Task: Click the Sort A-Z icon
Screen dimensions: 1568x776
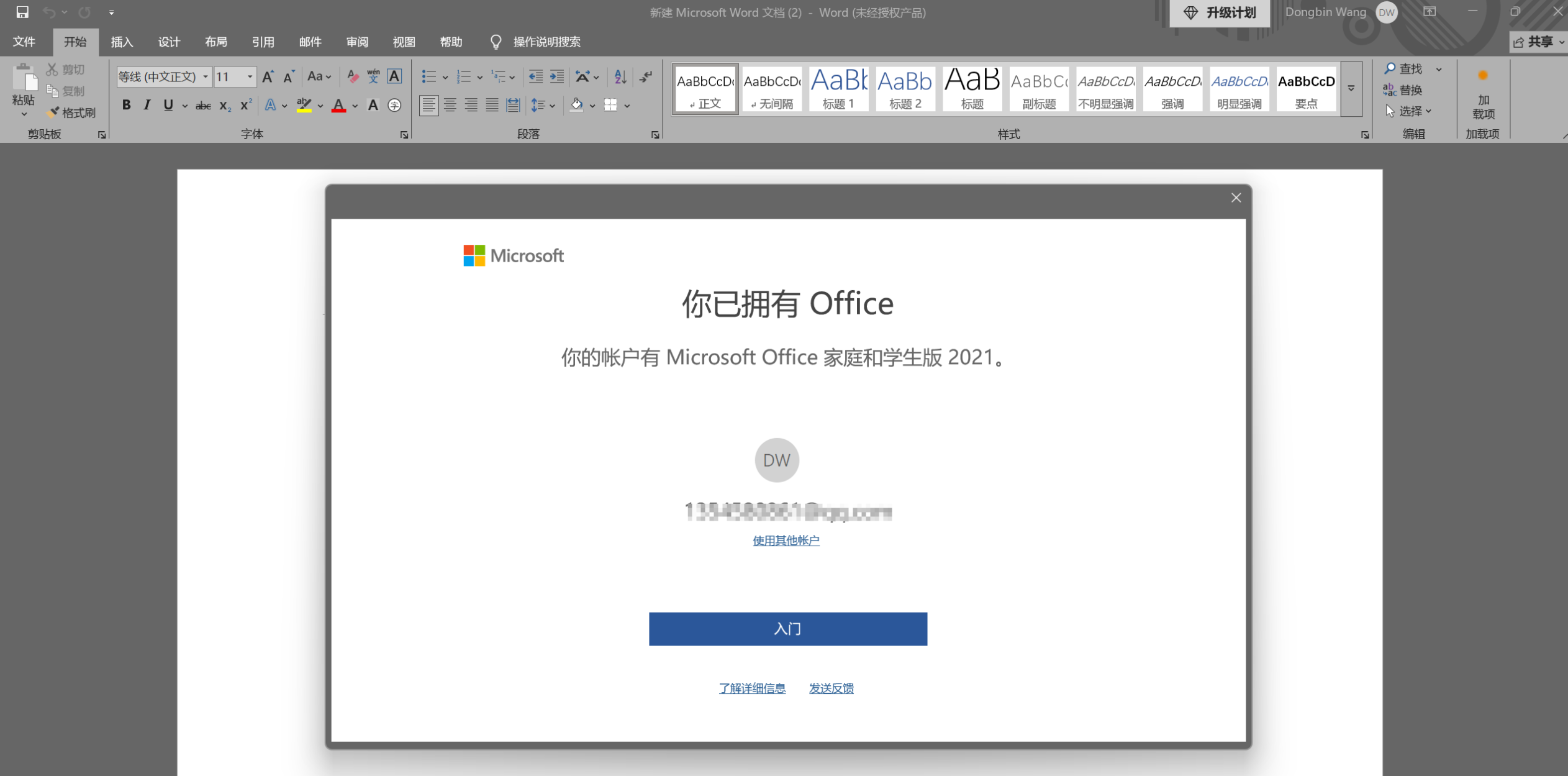Action: click(620, 76)
